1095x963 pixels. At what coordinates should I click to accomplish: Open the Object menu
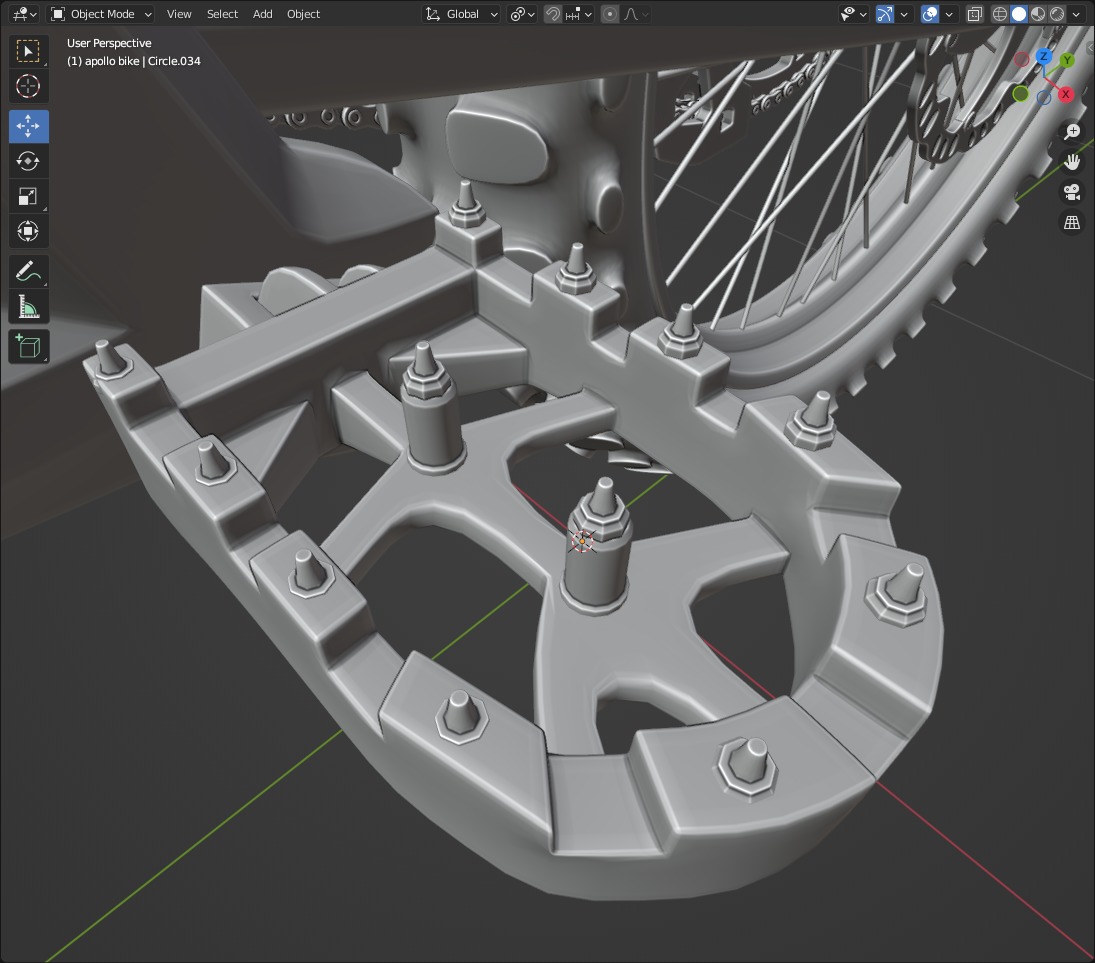coord(303,14)
